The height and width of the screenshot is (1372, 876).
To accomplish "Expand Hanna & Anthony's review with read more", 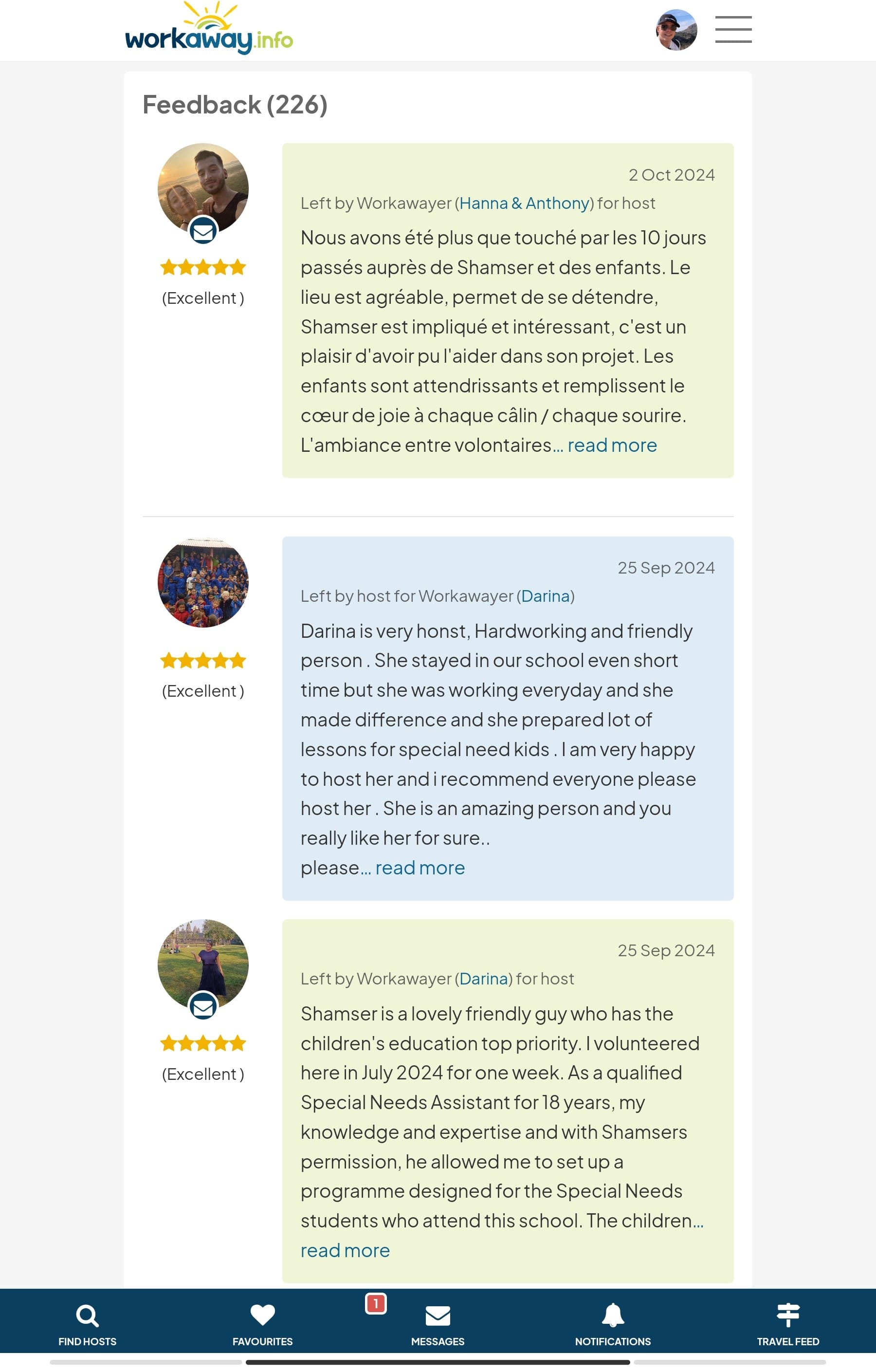I will point(612,445).
